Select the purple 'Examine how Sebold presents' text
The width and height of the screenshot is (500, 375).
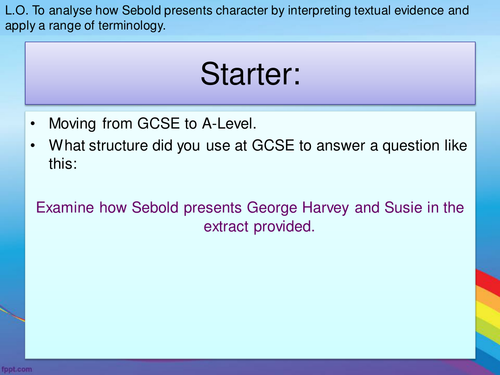139,208
